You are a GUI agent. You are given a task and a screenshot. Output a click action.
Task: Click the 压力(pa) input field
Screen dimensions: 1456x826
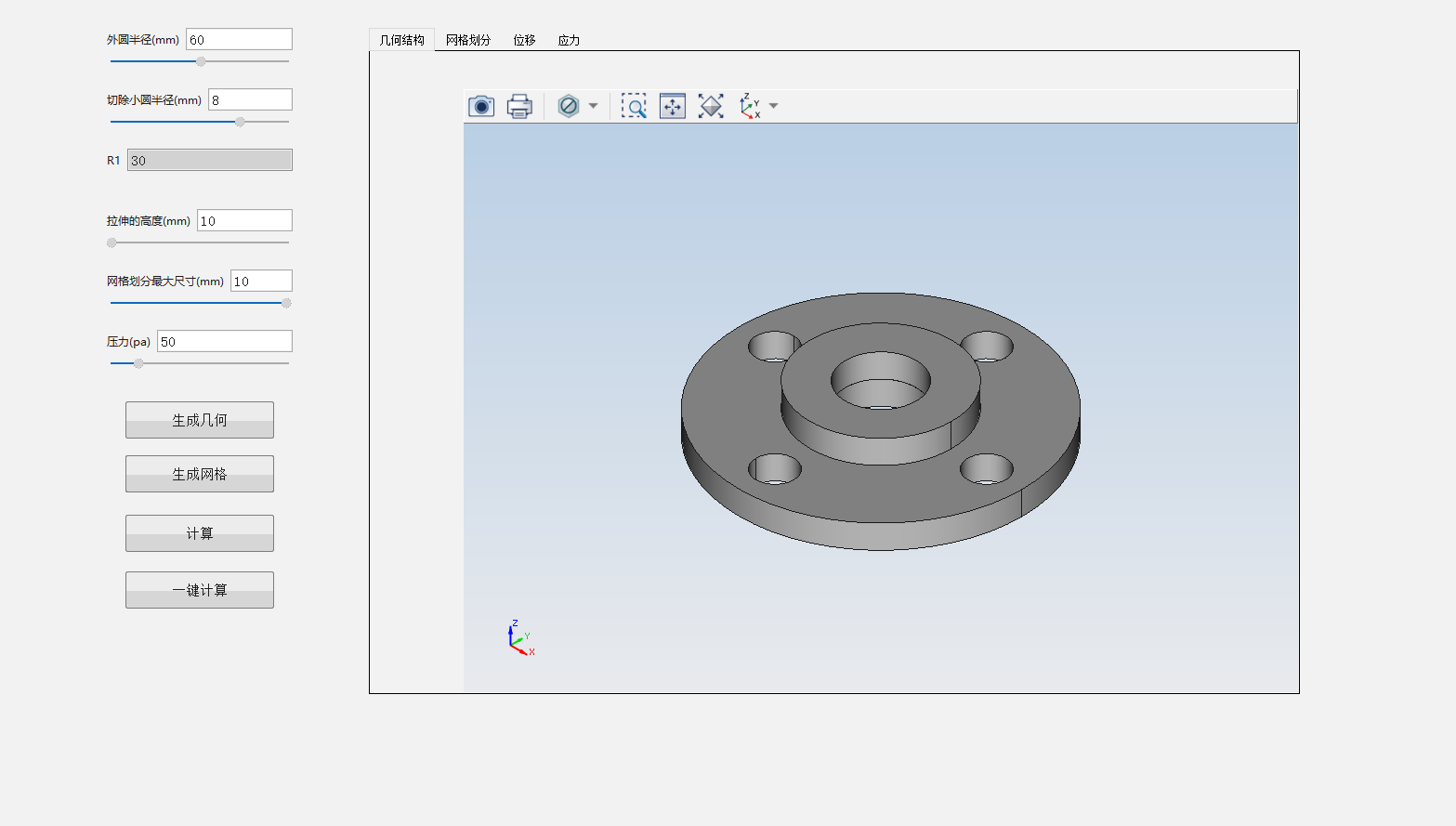point(225,341)
